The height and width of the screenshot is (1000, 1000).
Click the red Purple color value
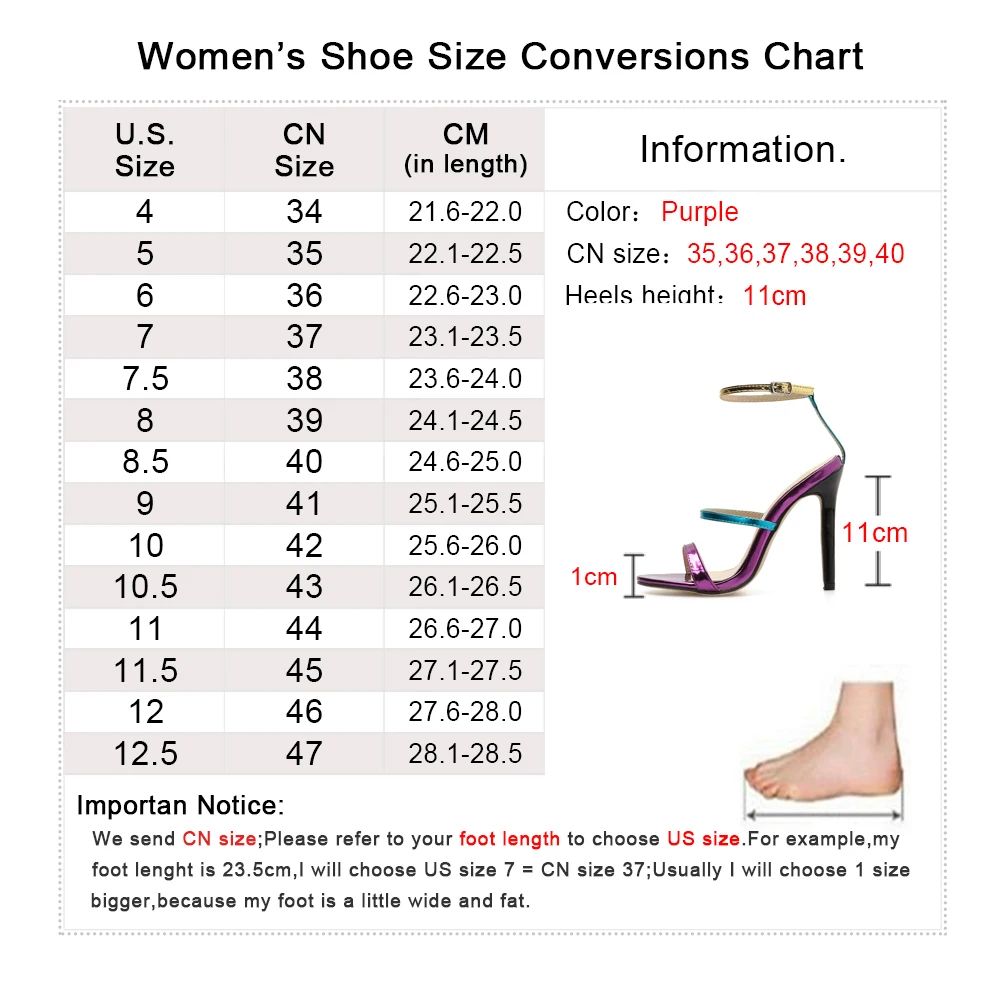click(700, 212)
